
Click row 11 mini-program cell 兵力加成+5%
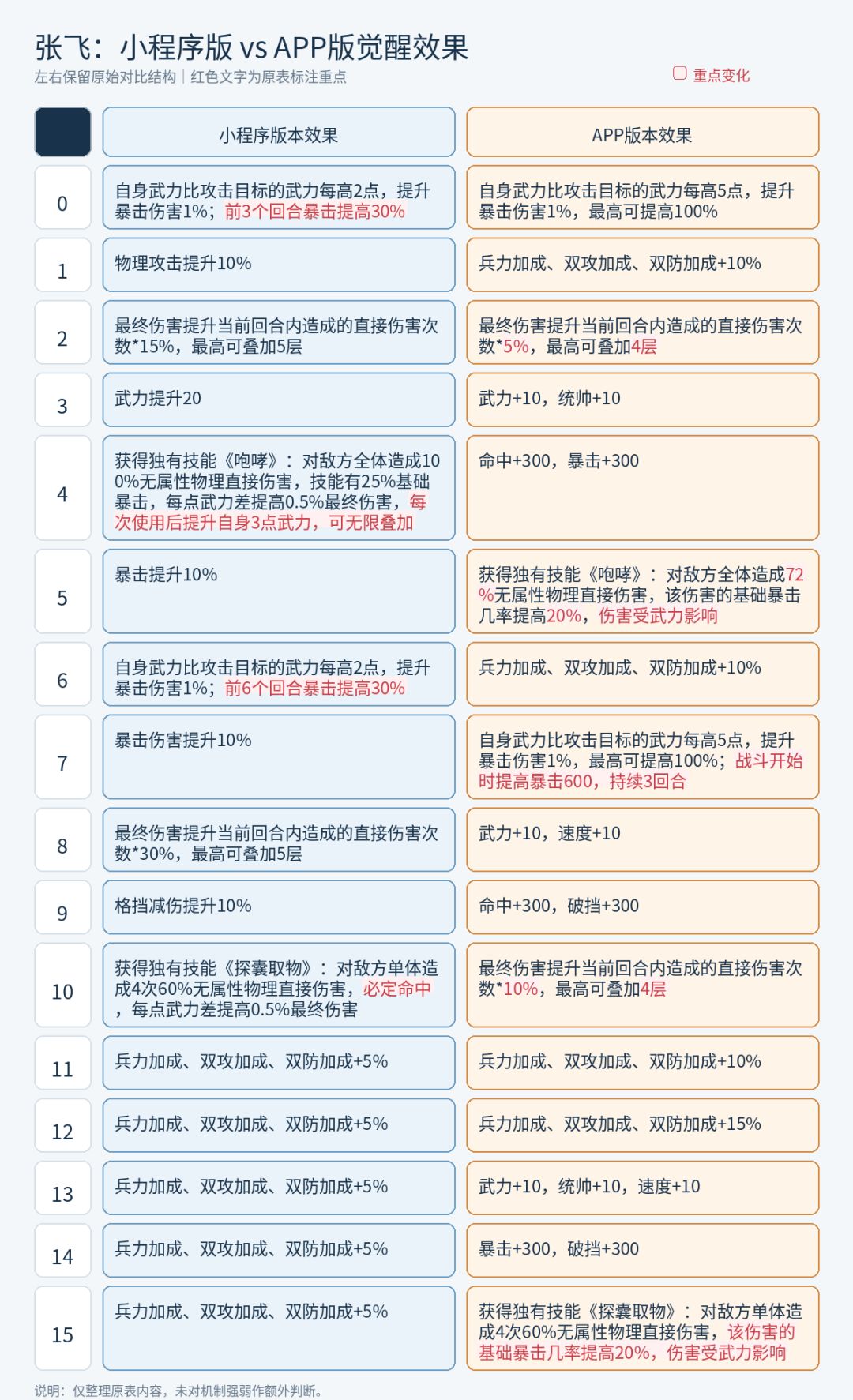click(x=279, y=1063)
